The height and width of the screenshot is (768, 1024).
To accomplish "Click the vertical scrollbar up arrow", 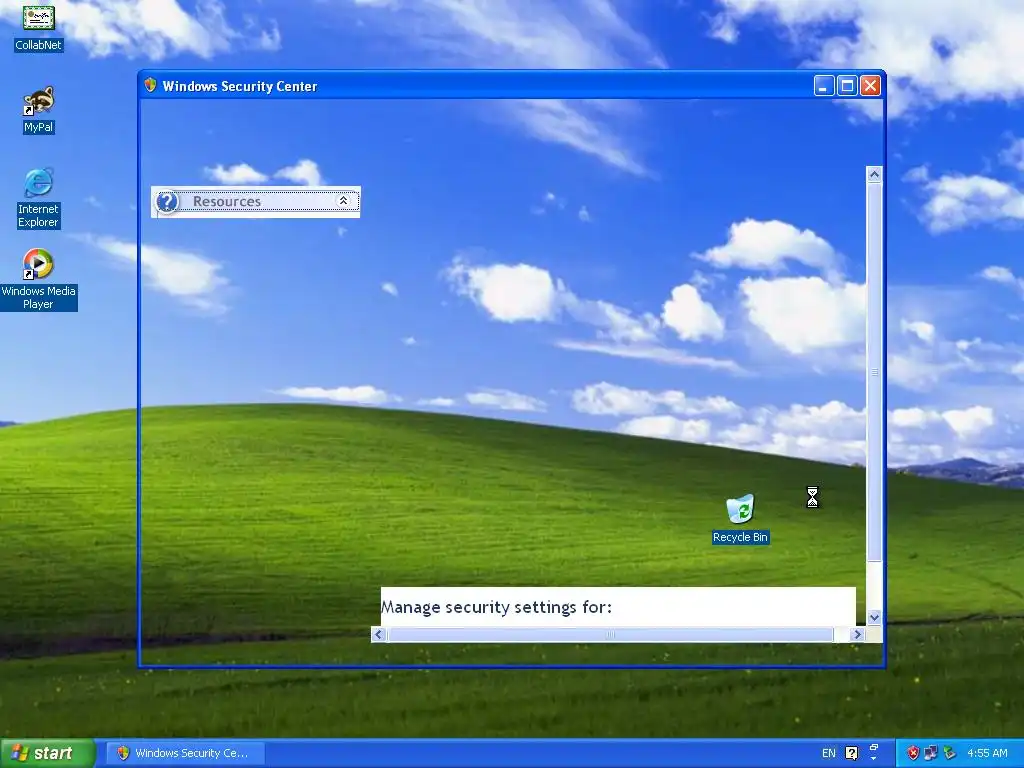I will pos(874,174).
